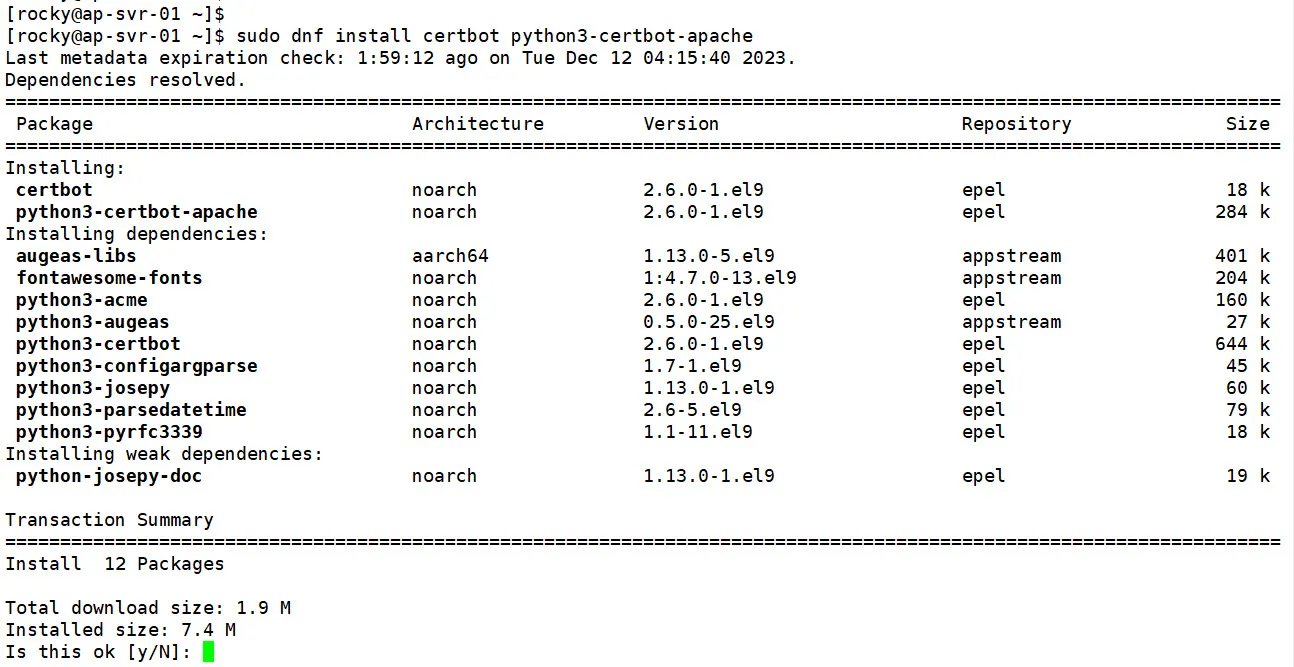
Task: Click the python3-josepy package name
Action: (93, 388)
